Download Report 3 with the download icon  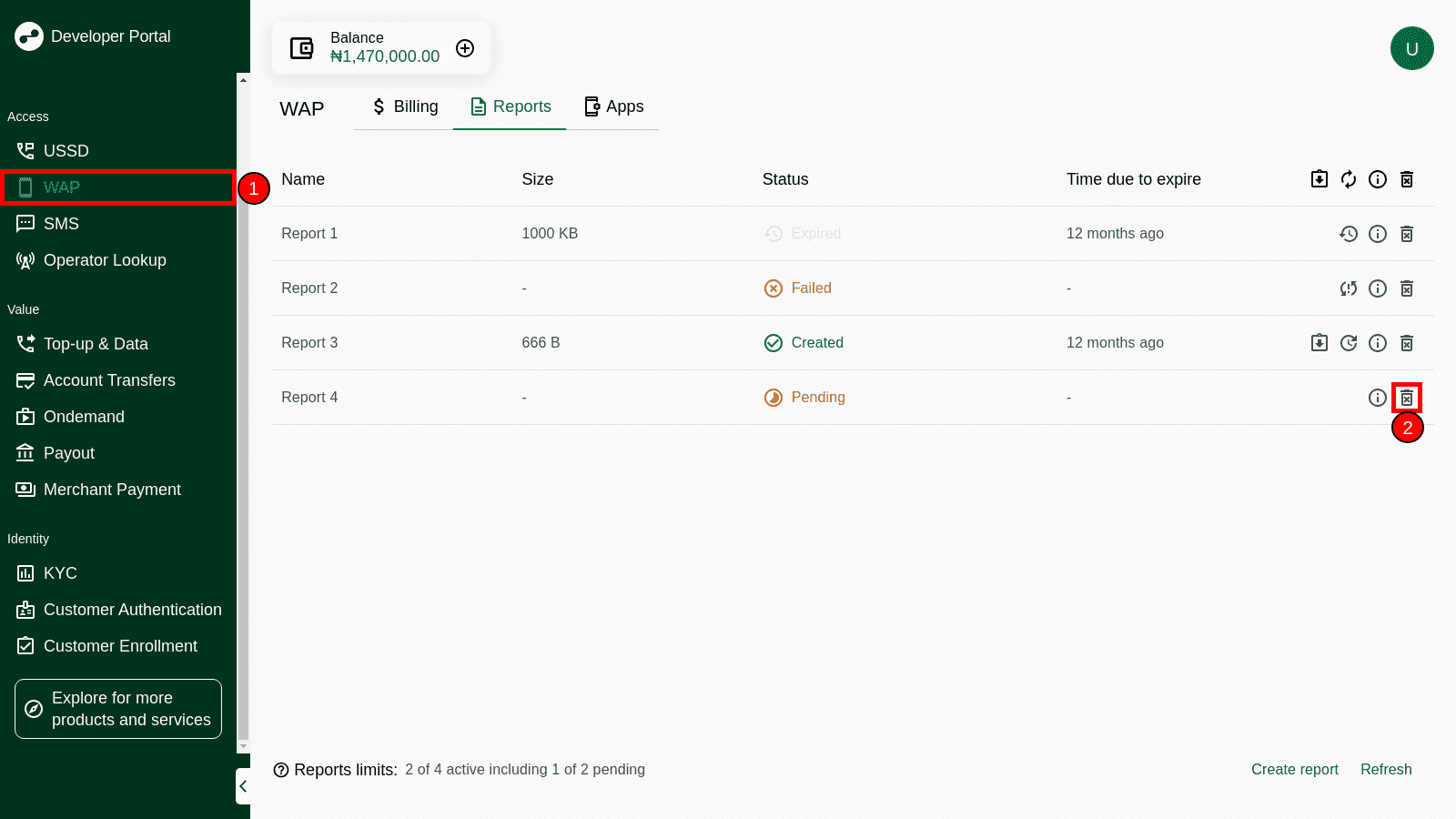[1319, 343]
